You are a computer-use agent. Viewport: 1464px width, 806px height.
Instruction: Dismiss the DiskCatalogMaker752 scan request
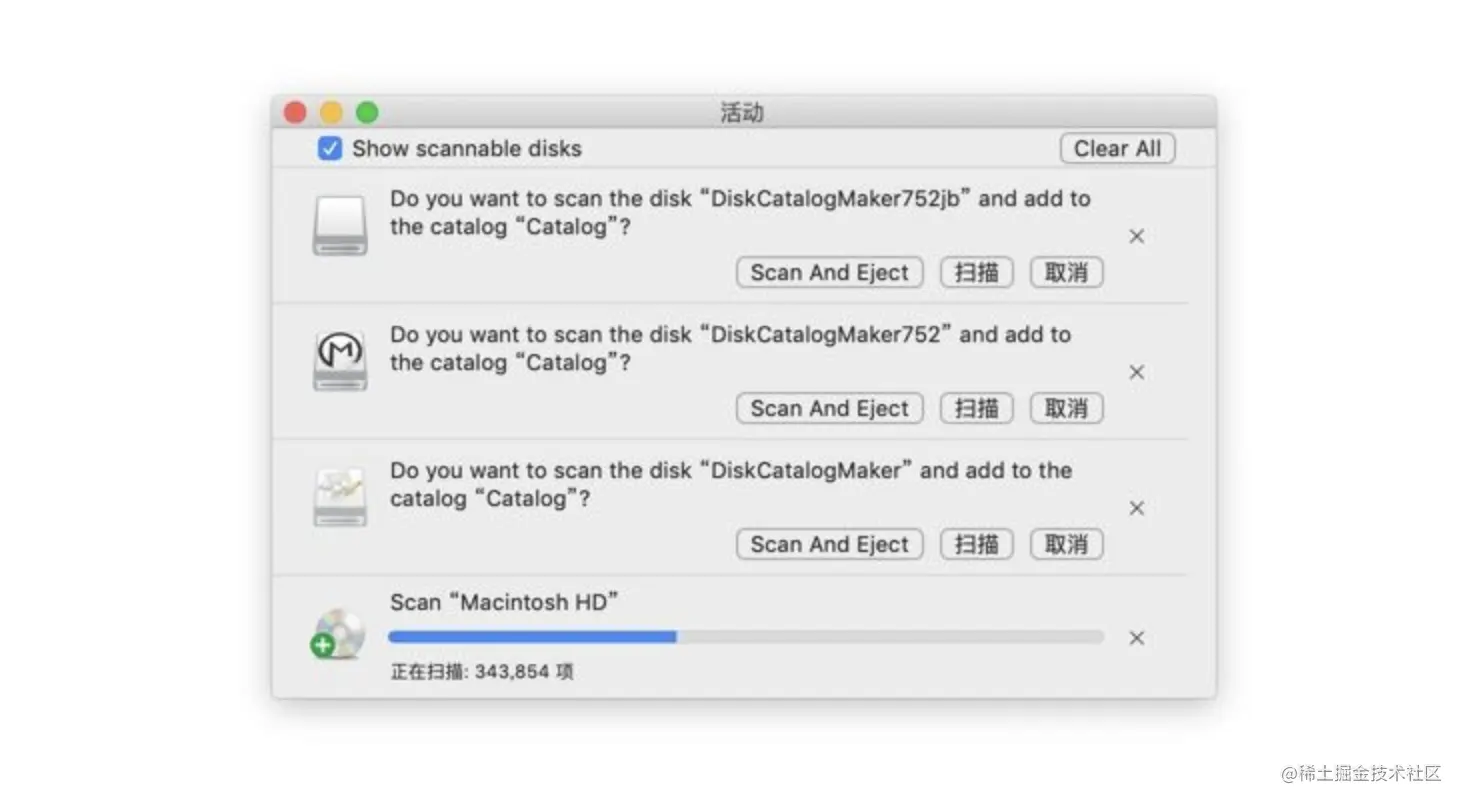pyautogui.click(x=1136, y=373)
